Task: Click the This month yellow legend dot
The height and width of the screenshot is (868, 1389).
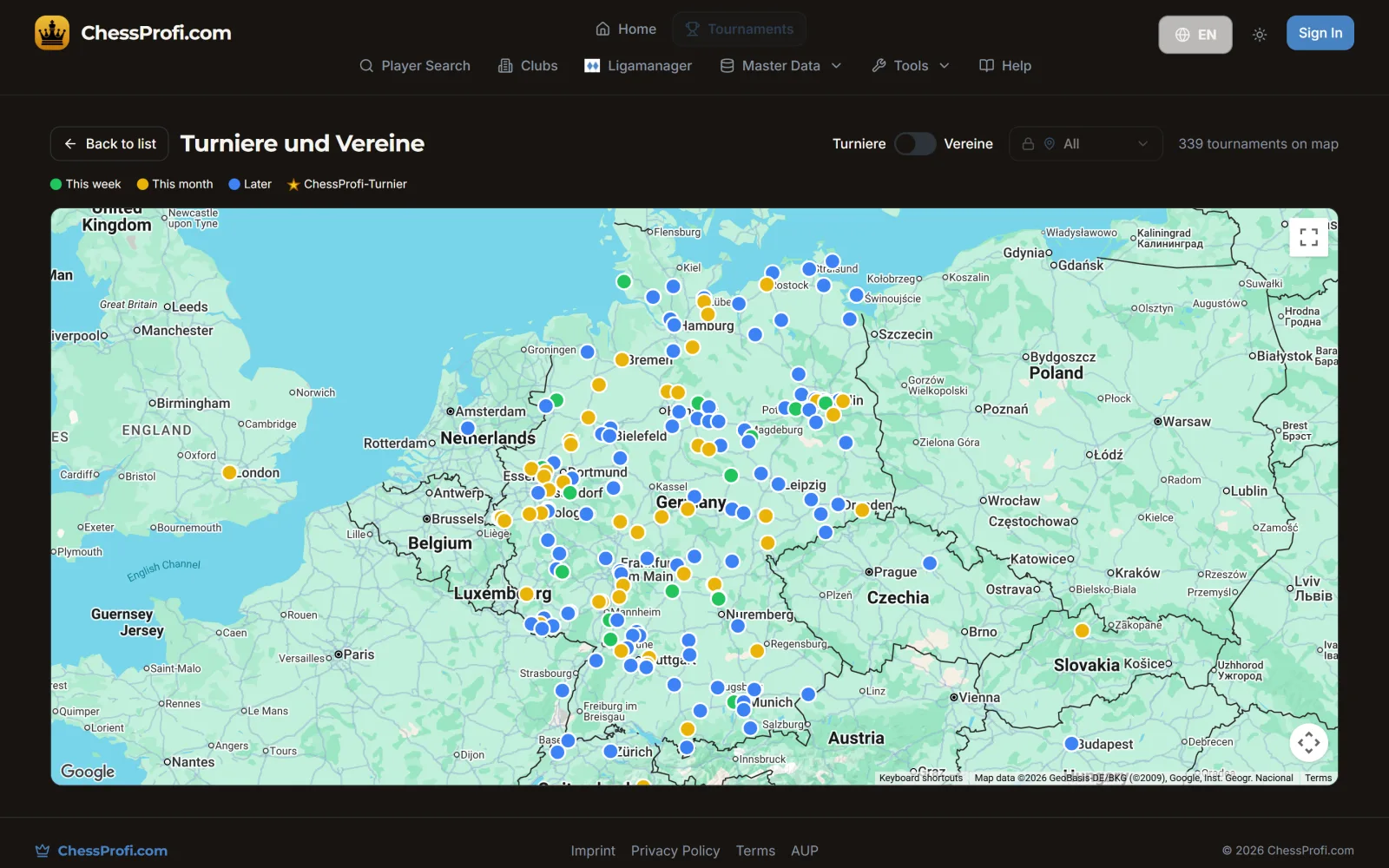Action: point(143,184)
